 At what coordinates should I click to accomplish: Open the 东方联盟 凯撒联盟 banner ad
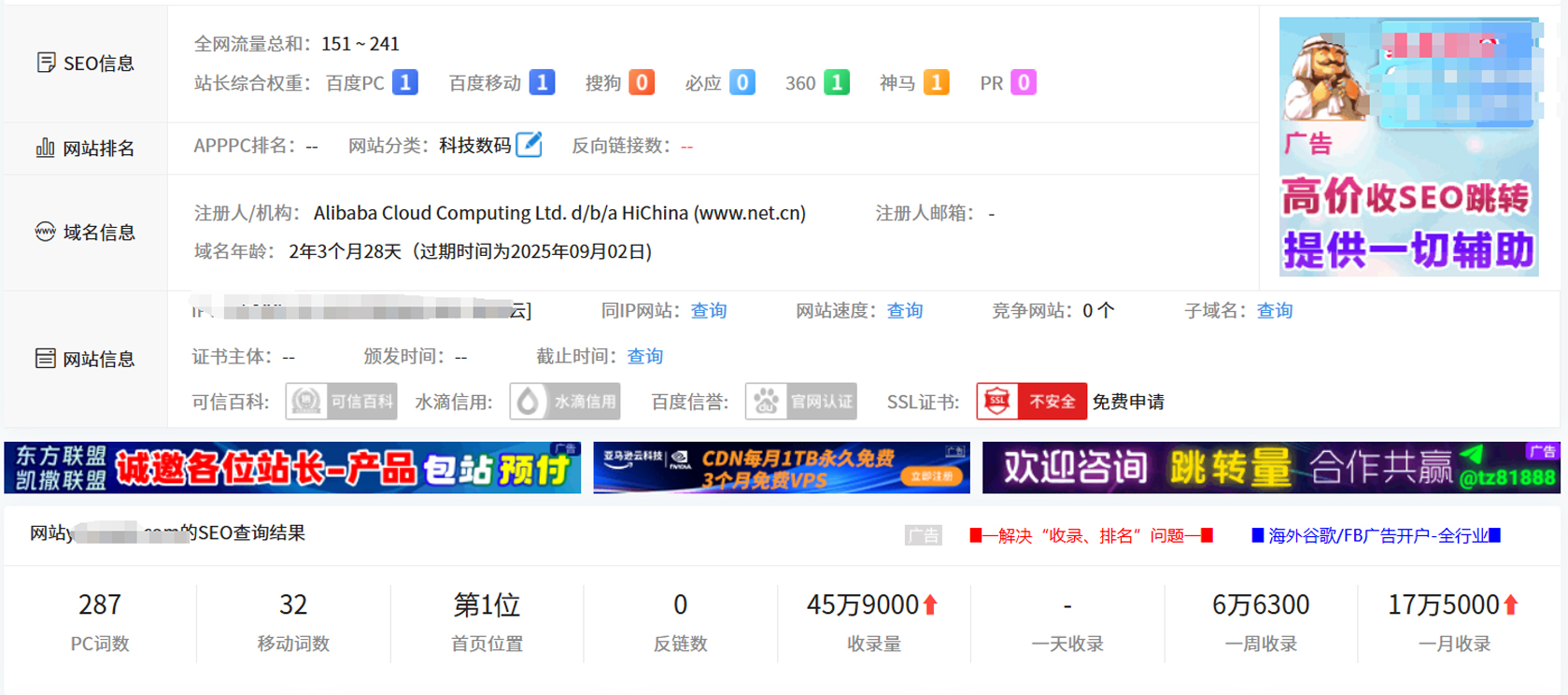(x=292, y=467)
